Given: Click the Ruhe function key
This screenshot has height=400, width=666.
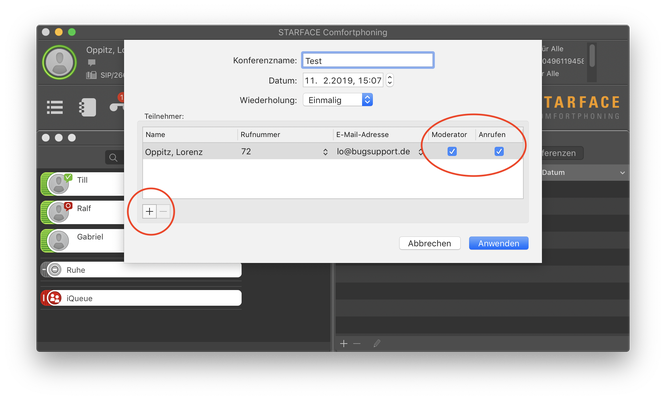Looking at the screenshot, I should [141, 270].
